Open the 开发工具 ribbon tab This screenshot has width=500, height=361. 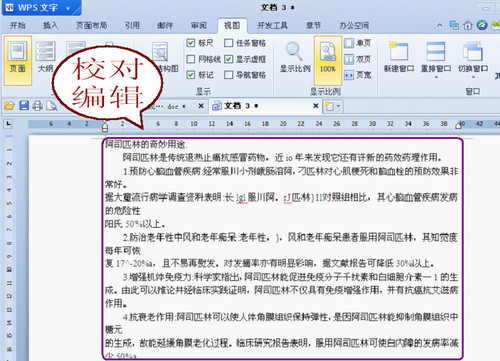click(x=272, y=25)
